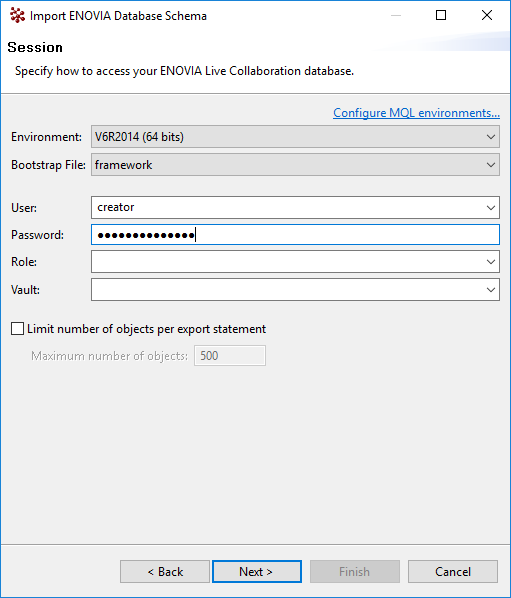Cancel the import wizard

[453, 572]
